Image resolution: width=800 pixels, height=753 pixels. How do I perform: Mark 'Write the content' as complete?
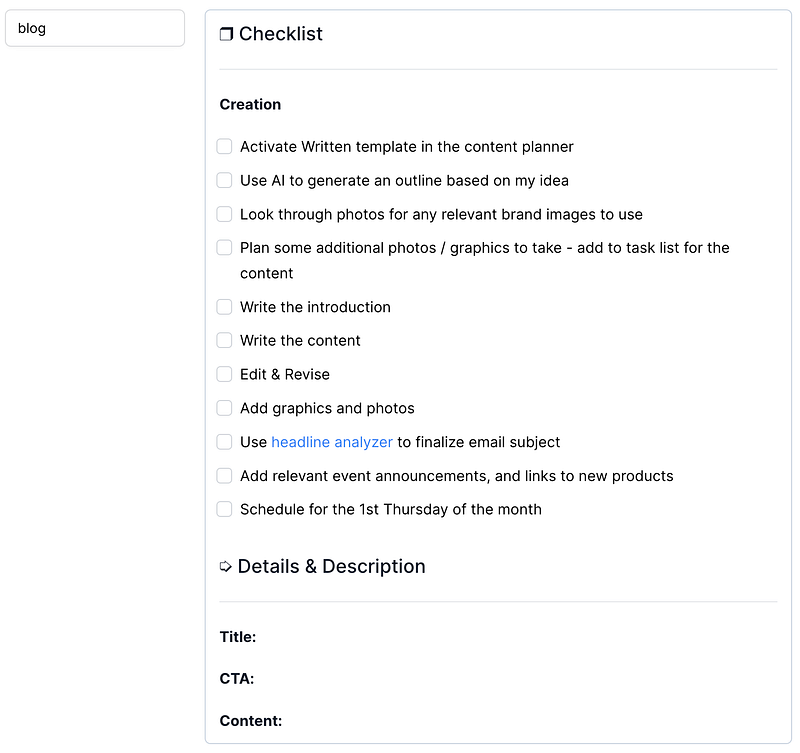click(225, 341)
